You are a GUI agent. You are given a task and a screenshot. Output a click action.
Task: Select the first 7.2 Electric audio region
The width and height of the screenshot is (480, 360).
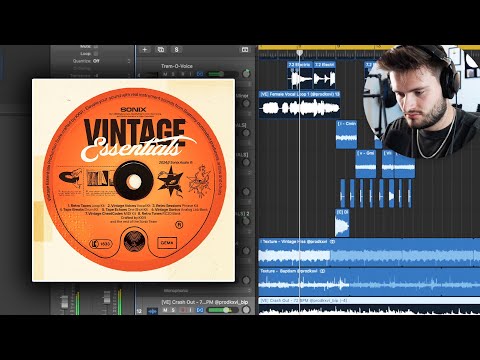(300, 75)
